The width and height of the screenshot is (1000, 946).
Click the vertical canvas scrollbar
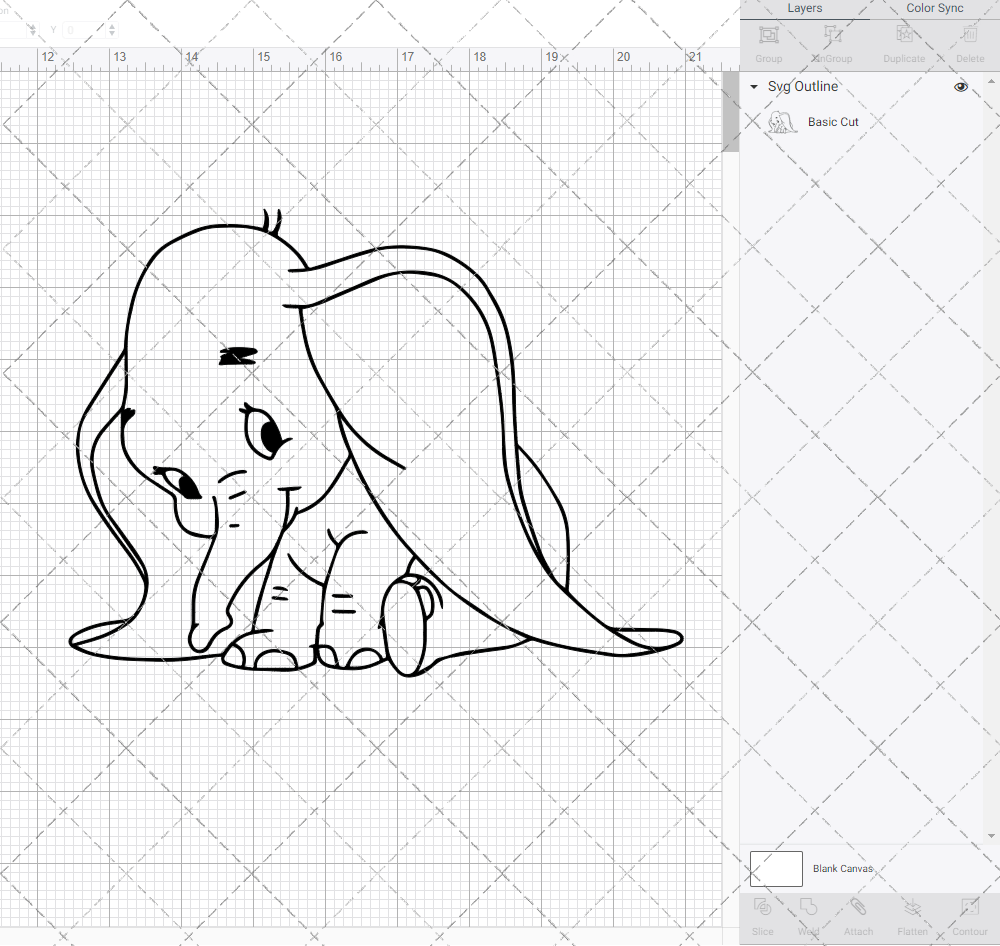tap(729, 110)
